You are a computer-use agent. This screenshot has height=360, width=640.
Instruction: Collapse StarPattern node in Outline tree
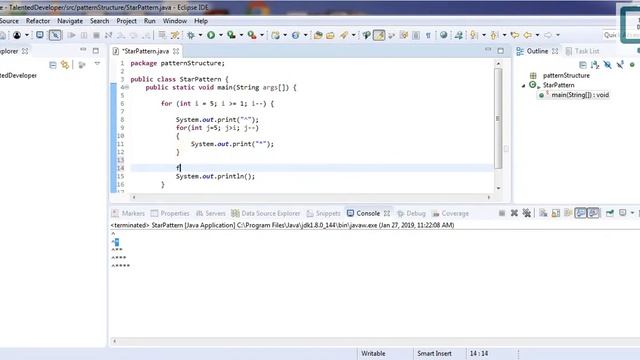pos(524,86)
